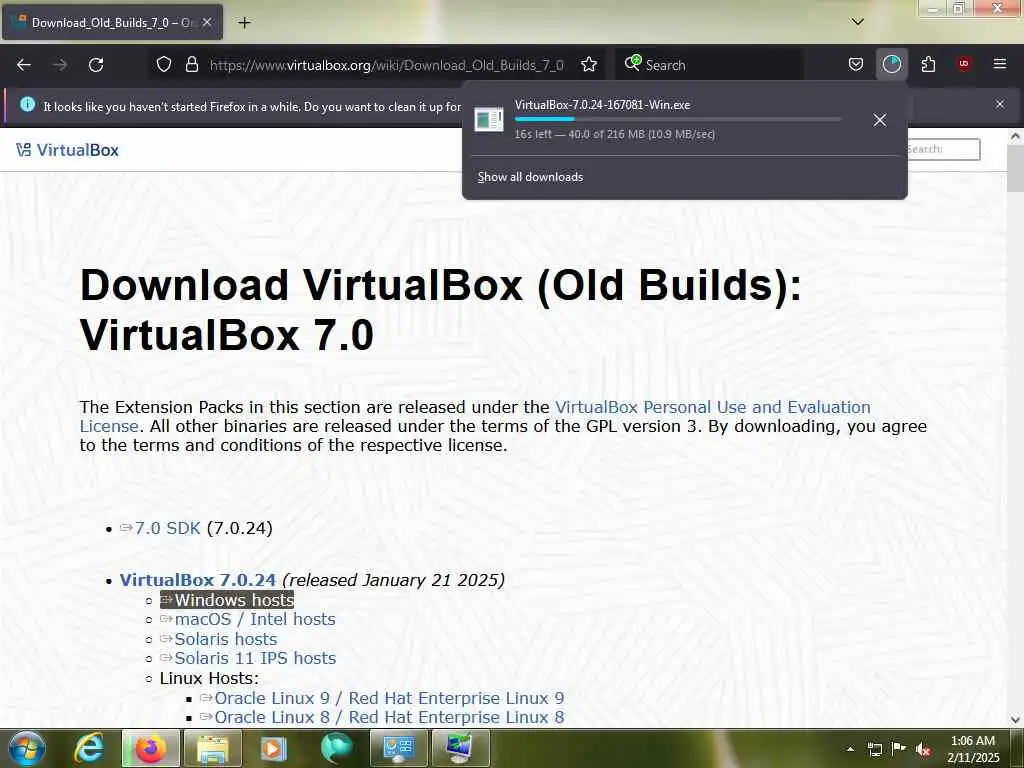Open the Save to Pocket icon

pyautogui.click(x=856, y=65)
